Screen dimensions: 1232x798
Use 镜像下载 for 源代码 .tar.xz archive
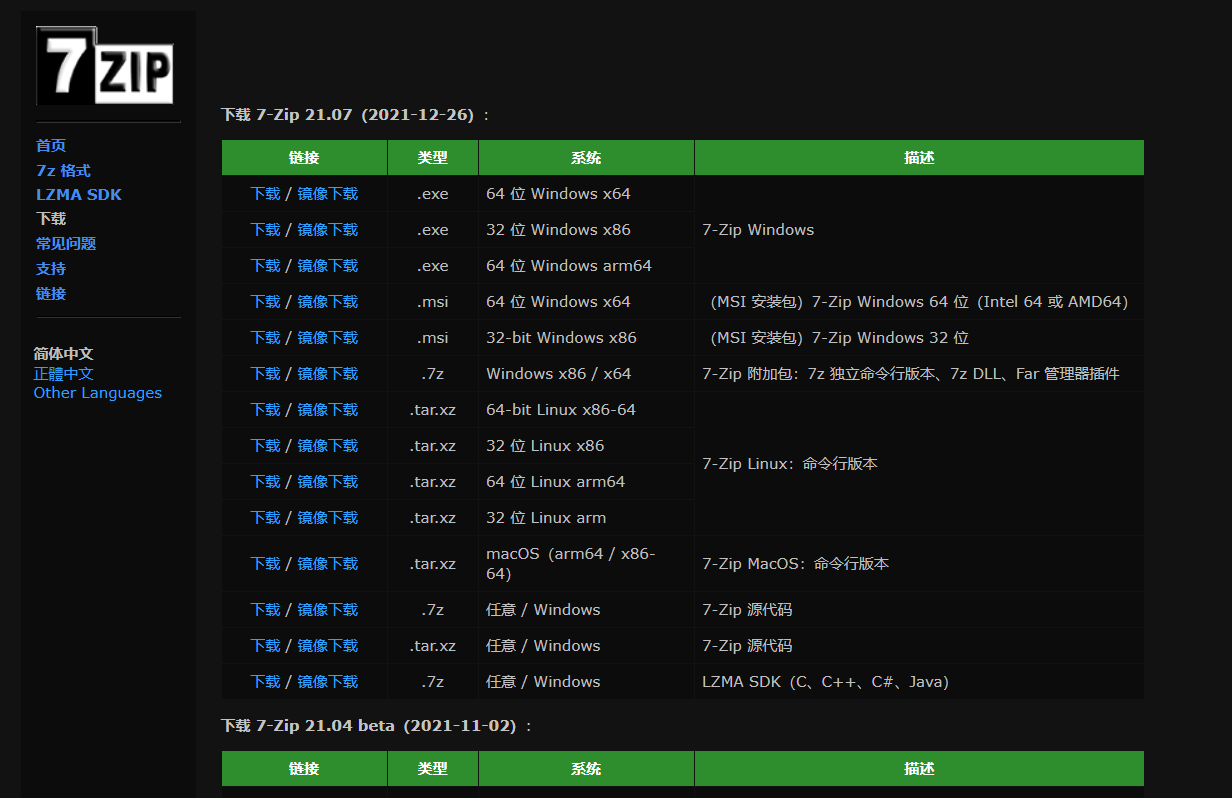coord(328,646)
